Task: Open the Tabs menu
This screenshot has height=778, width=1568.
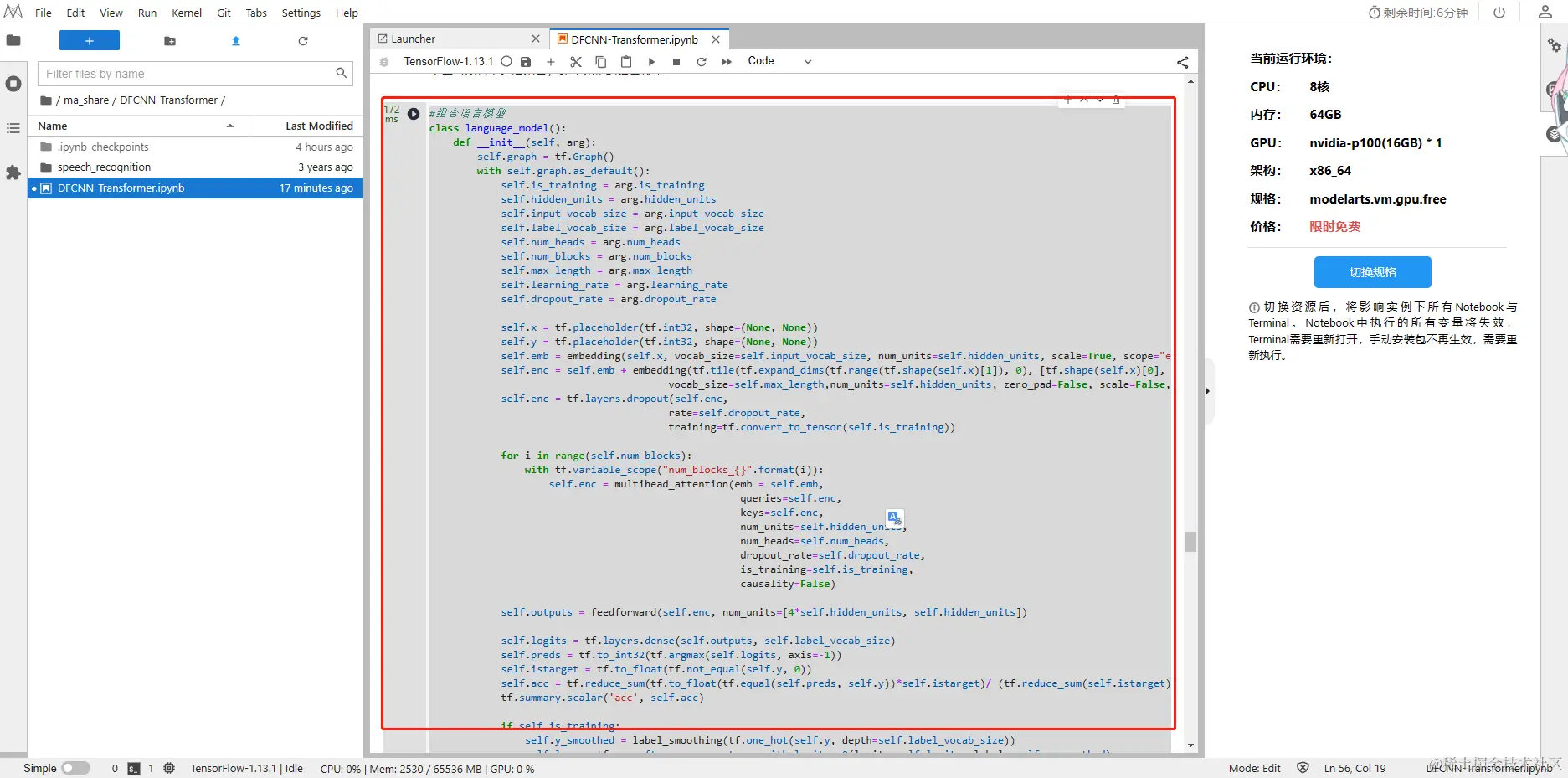Action: [256, 13]
